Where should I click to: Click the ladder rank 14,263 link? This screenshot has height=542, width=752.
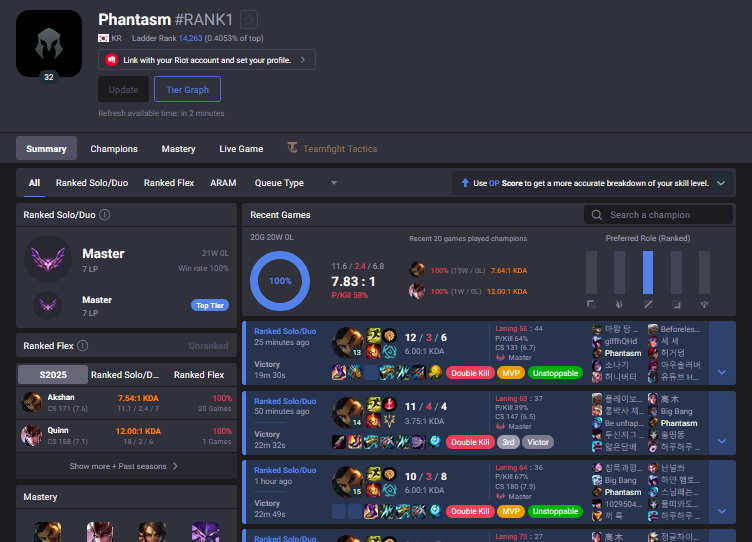pos(190,38)
